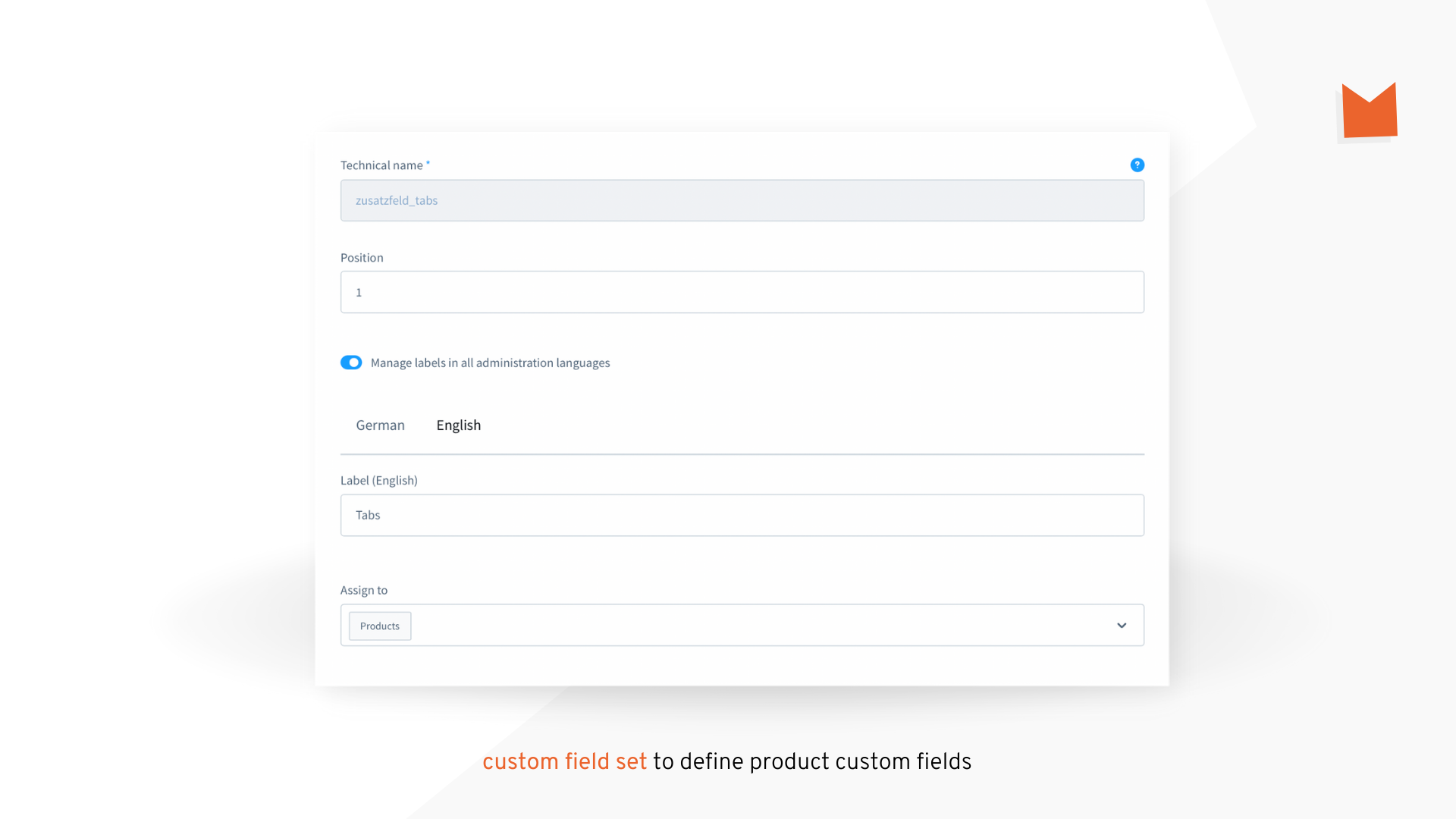This screenshot has height=819, width=1456.
Task: Click the help icon next to Technical name
Action: pyautogui.click(x=1137, y=165)
